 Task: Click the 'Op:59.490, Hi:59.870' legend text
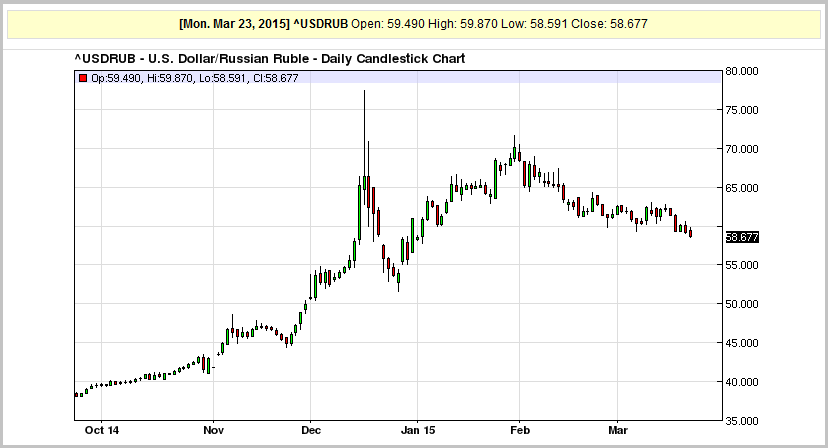click(142, 78)
